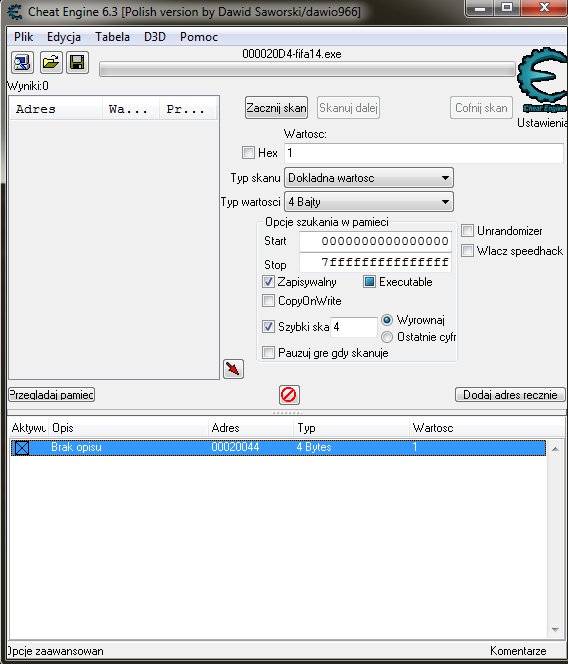Open the Edycja menu
This screenshot has width=568, height=664.
click(64, 37)
